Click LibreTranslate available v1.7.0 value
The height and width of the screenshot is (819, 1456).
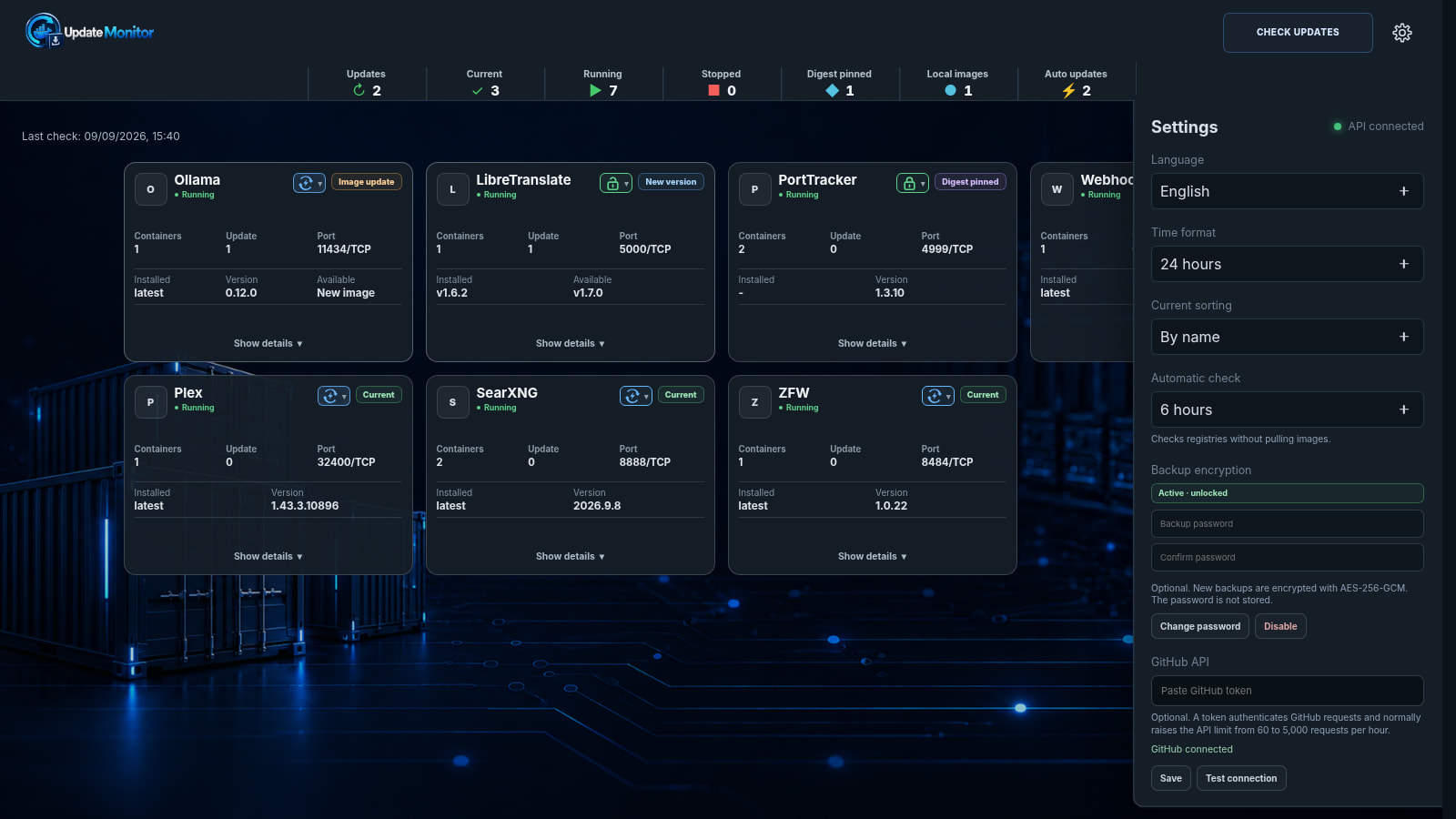click(x=588, y=293)
